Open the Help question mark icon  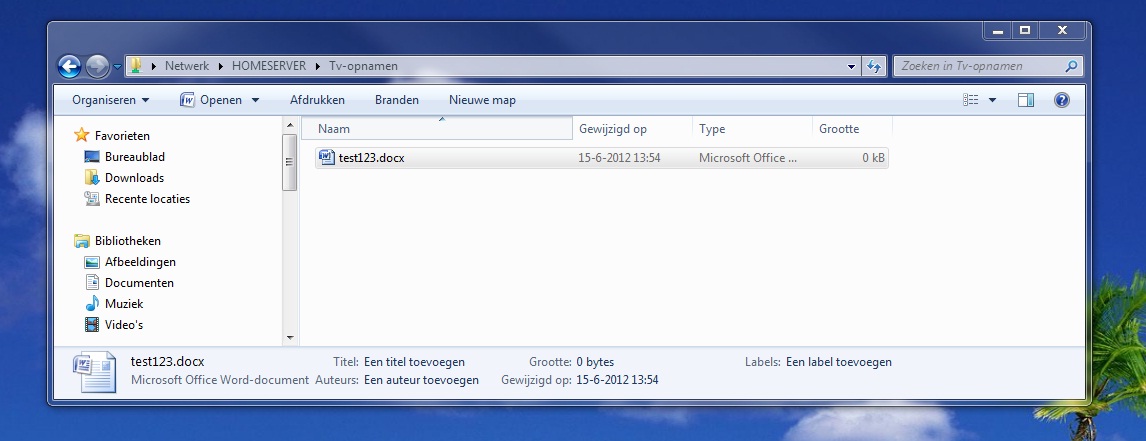pyautogui.click(x=1062, y=100)
